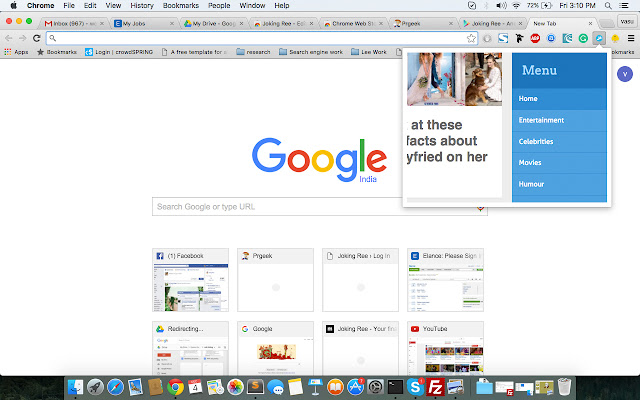Switch to the Chrome Web Store tab
The image size is (640, 400).
point(354,24)
